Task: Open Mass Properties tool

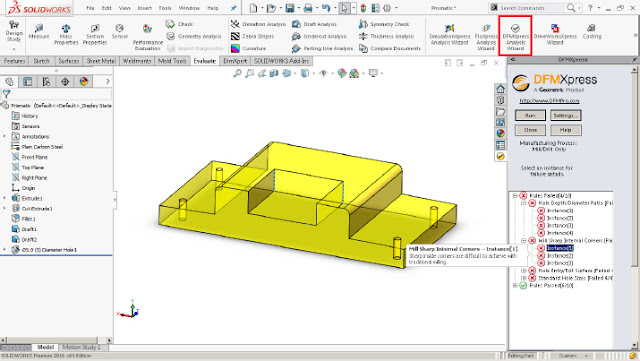Action: [66, 34]
